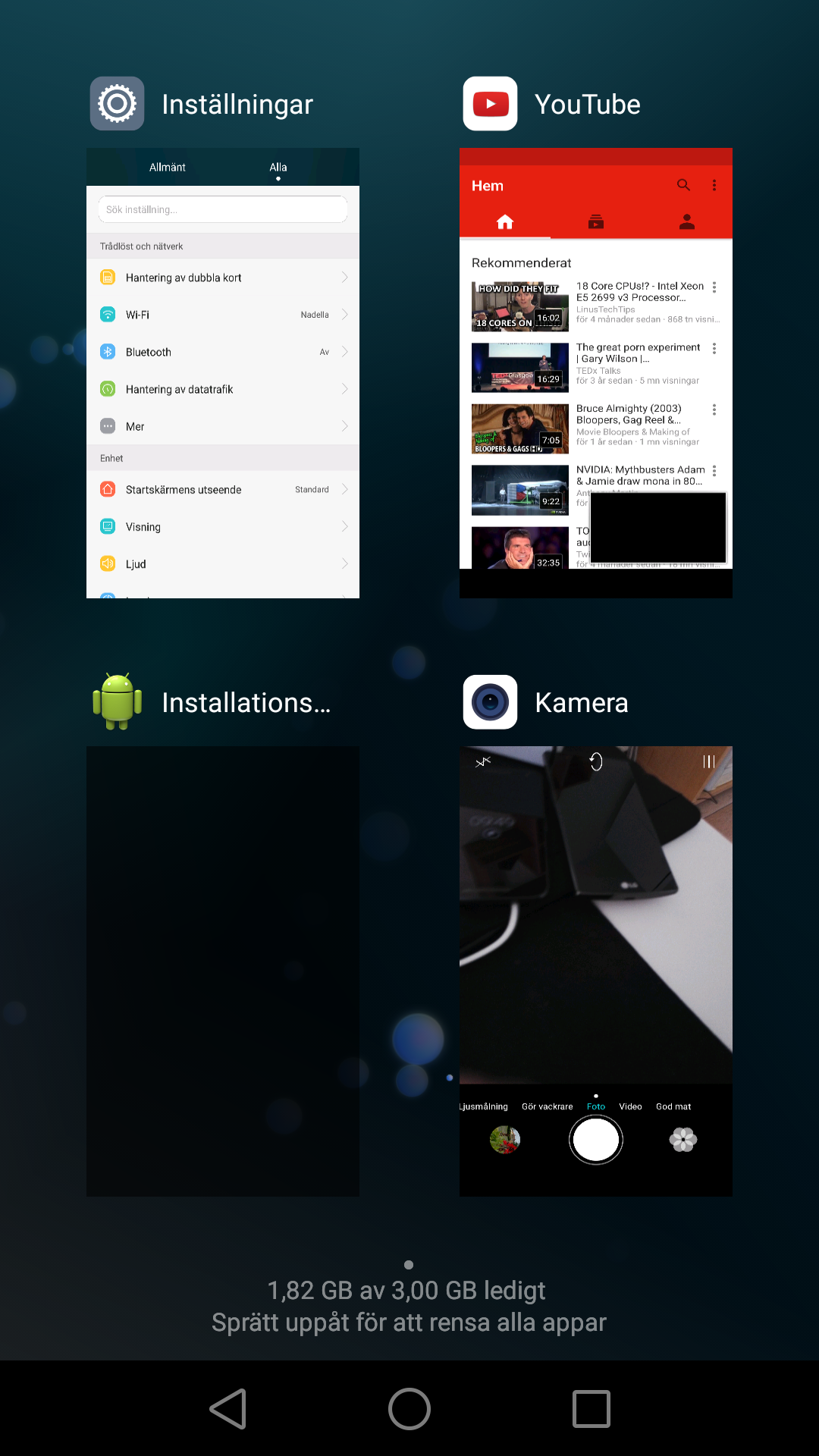Image resolution: width=819 pixels, height=1456 pixels.
Task: Click the 1,82 GB av 3,00 GB ledigt text
Action: pos(406,1290)
